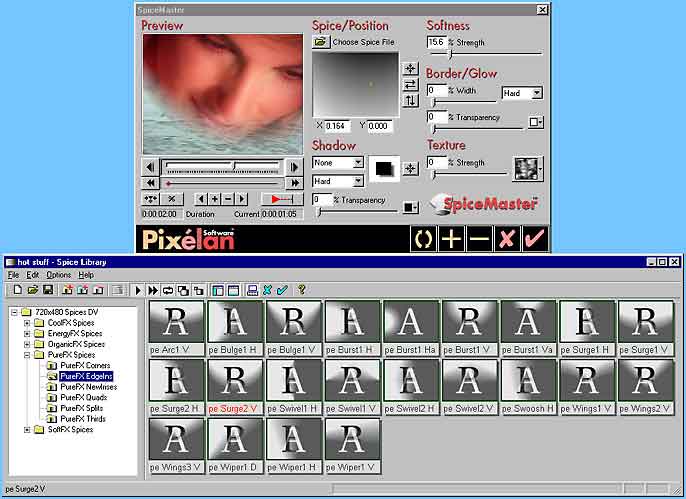Select the pe Wiper1 D spice thumbnail
Viewport: 686px width, 499px height.
(235, 445)
